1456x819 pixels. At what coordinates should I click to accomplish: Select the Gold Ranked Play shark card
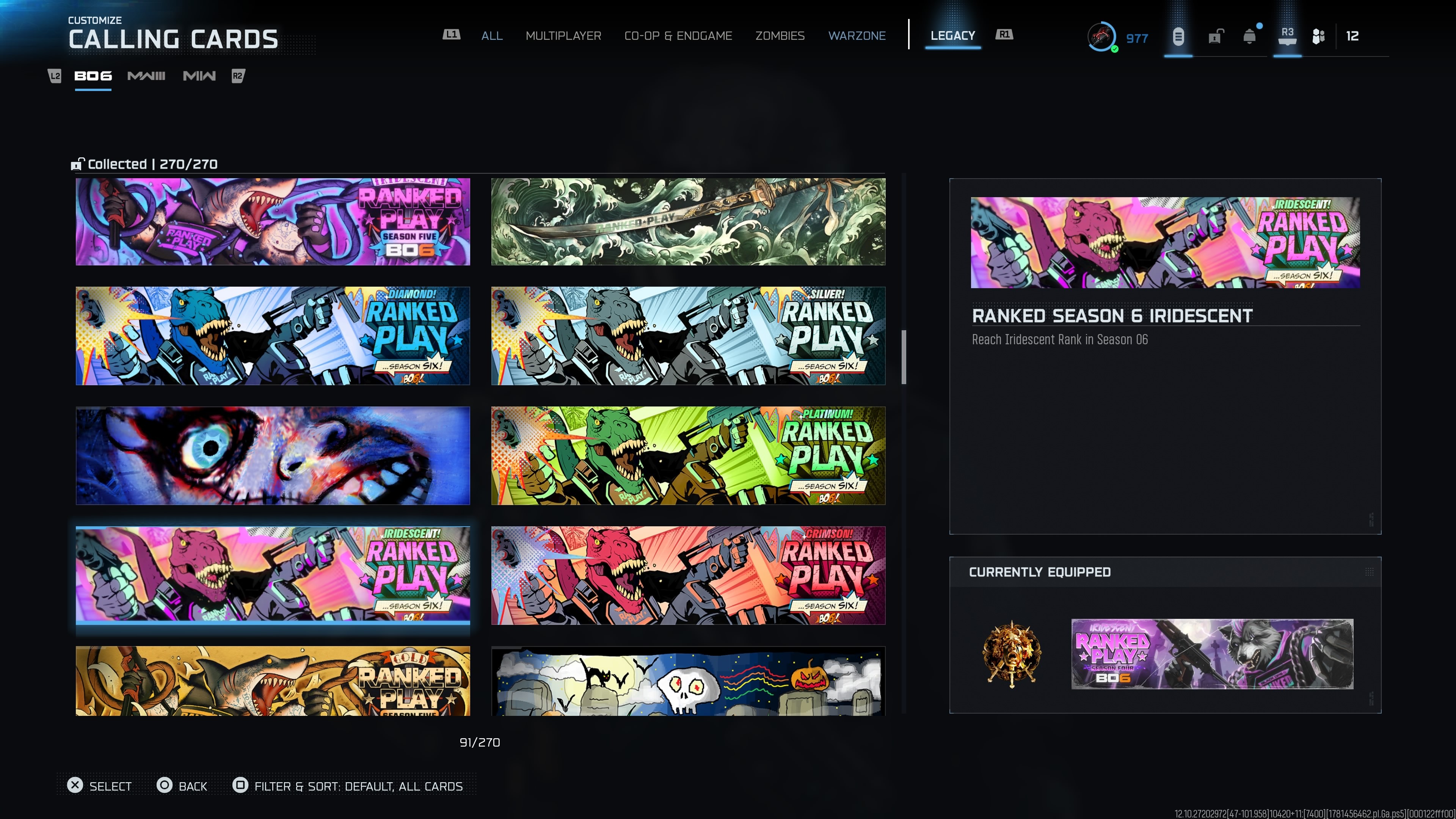click(x=273, y=681)
